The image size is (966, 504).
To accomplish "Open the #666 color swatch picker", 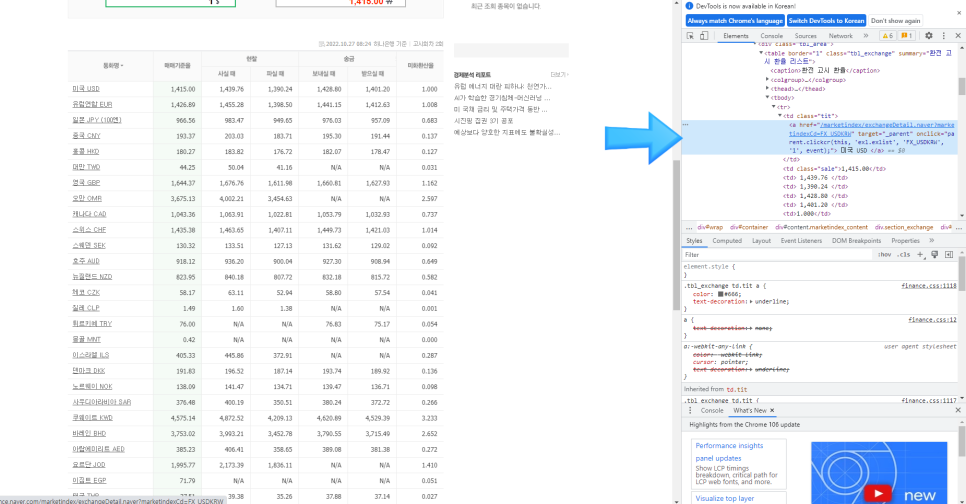I will [x=720, y=294].
